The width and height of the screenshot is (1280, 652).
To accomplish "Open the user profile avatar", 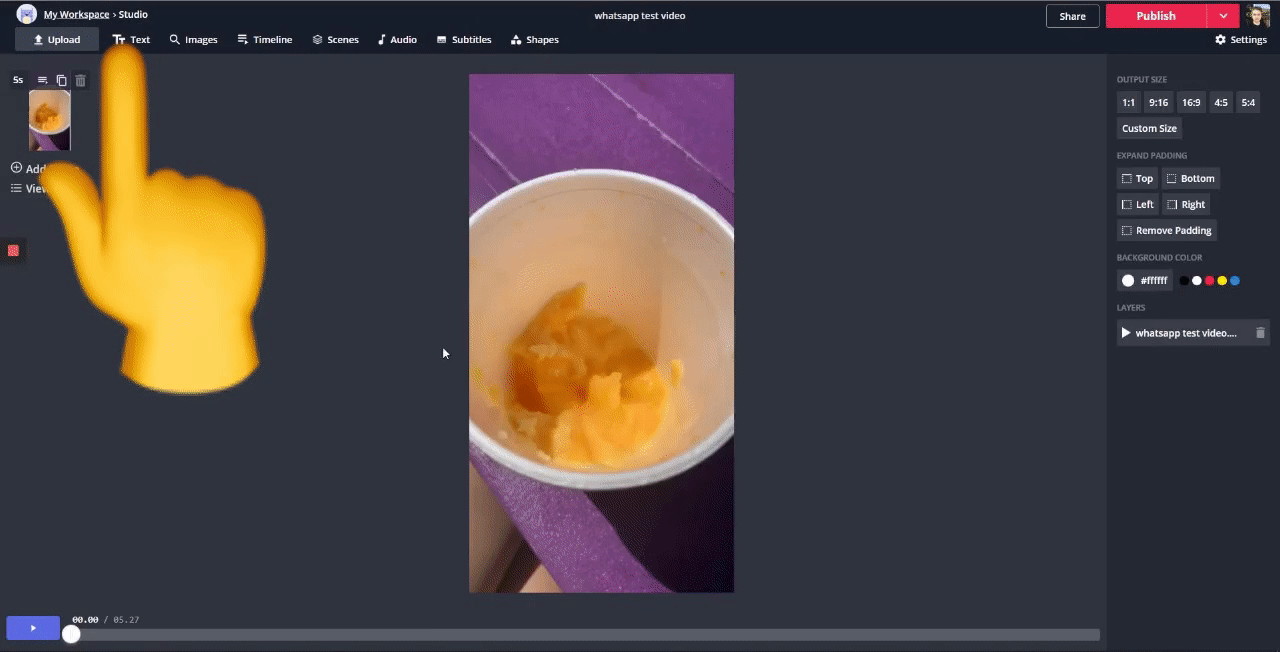I will pos(1258,16).
